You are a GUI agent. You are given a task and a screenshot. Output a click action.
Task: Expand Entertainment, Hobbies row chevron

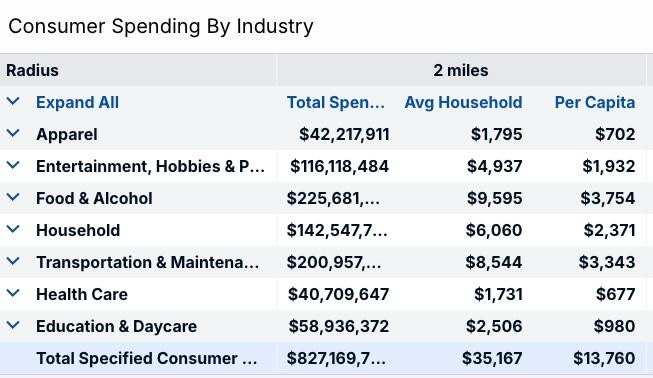[13, 165]
